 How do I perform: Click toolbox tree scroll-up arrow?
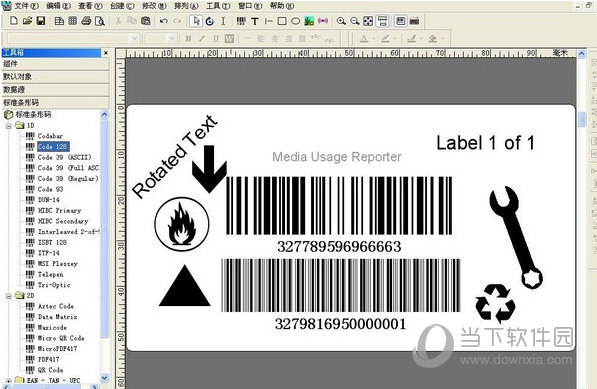(104, 114)
